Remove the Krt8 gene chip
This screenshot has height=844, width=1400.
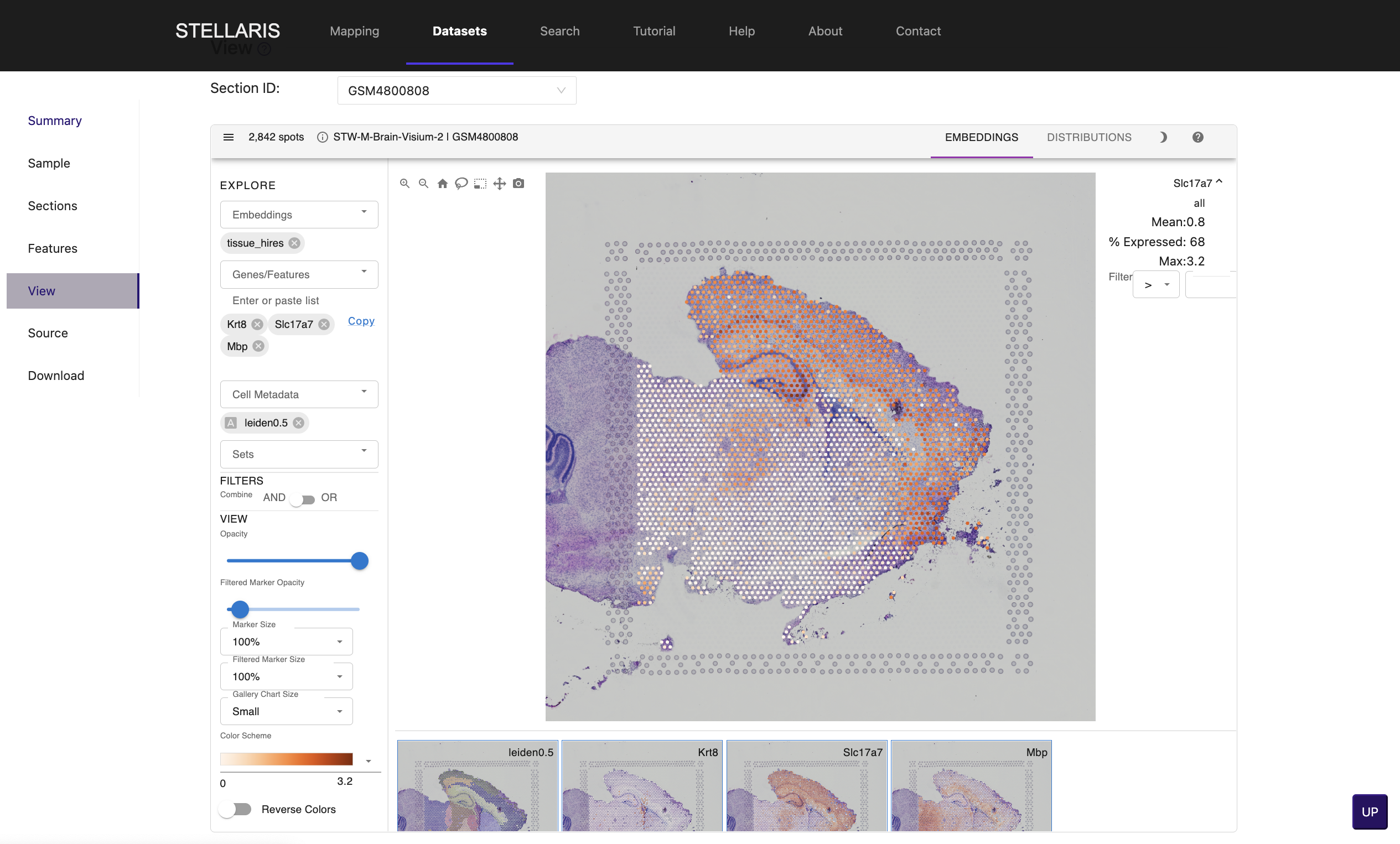click(x=257, y=324)
